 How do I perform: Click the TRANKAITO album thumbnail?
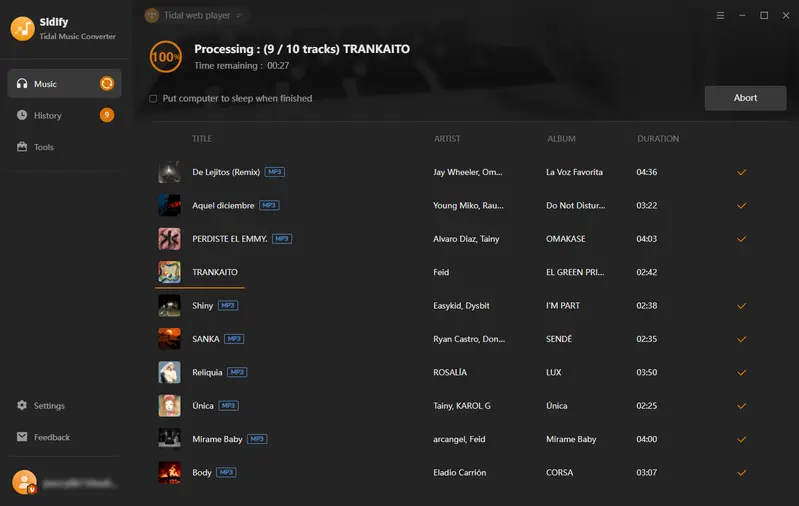click(169, 272)
